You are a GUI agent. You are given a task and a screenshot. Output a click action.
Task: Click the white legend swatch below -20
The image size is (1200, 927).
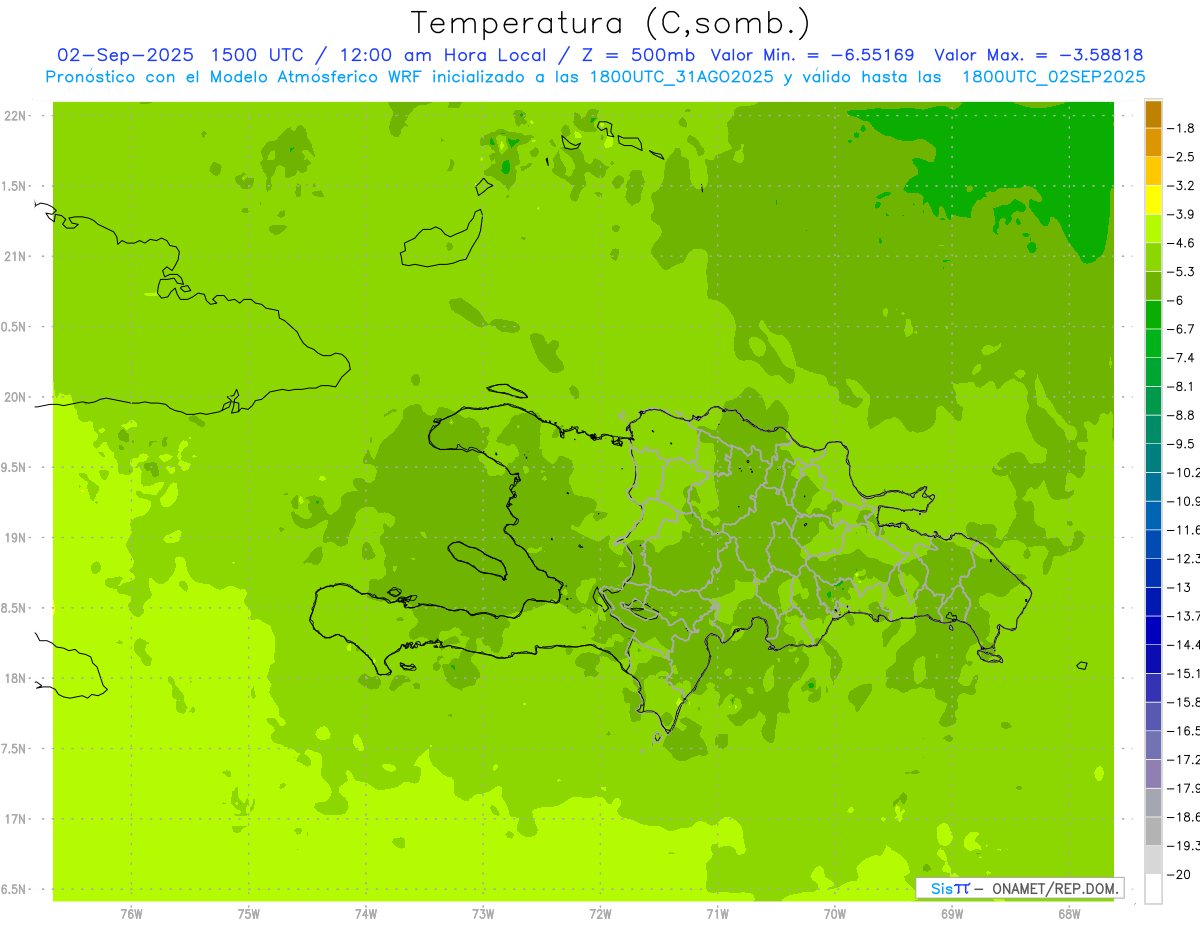click(1153, 888)
